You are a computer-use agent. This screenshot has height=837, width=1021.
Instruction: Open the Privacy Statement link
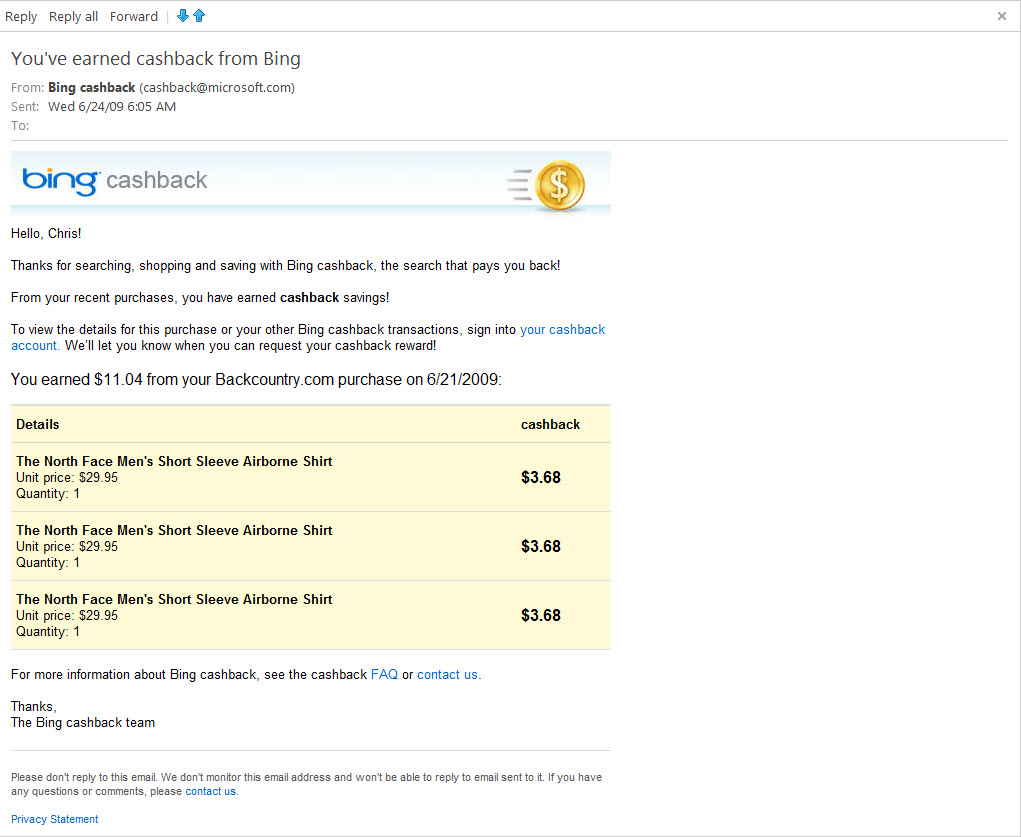(55, 820)
